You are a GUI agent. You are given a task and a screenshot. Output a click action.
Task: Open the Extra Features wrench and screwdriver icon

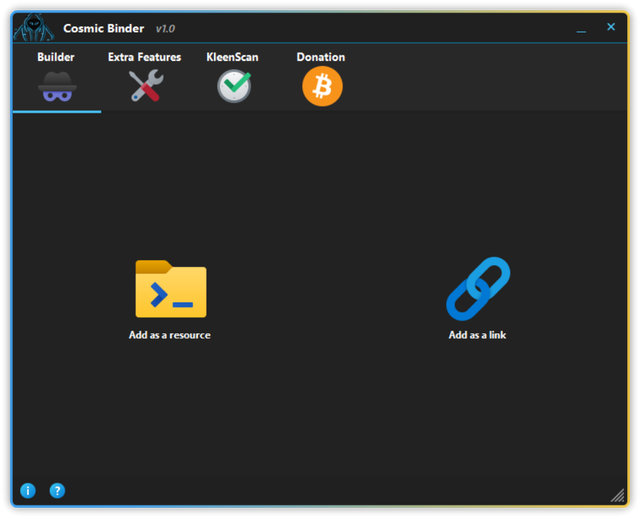(x=145, y=87)
